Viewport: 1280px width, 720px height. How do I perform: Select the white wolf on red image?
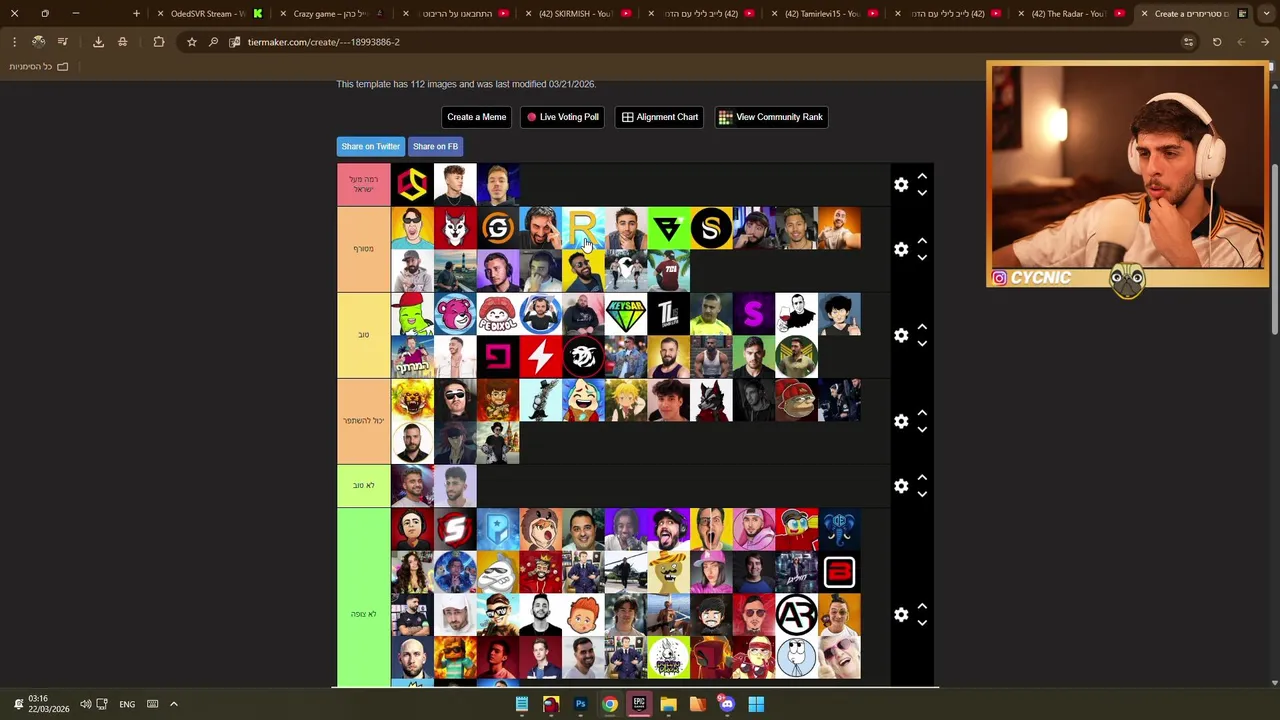coord(455,228)
